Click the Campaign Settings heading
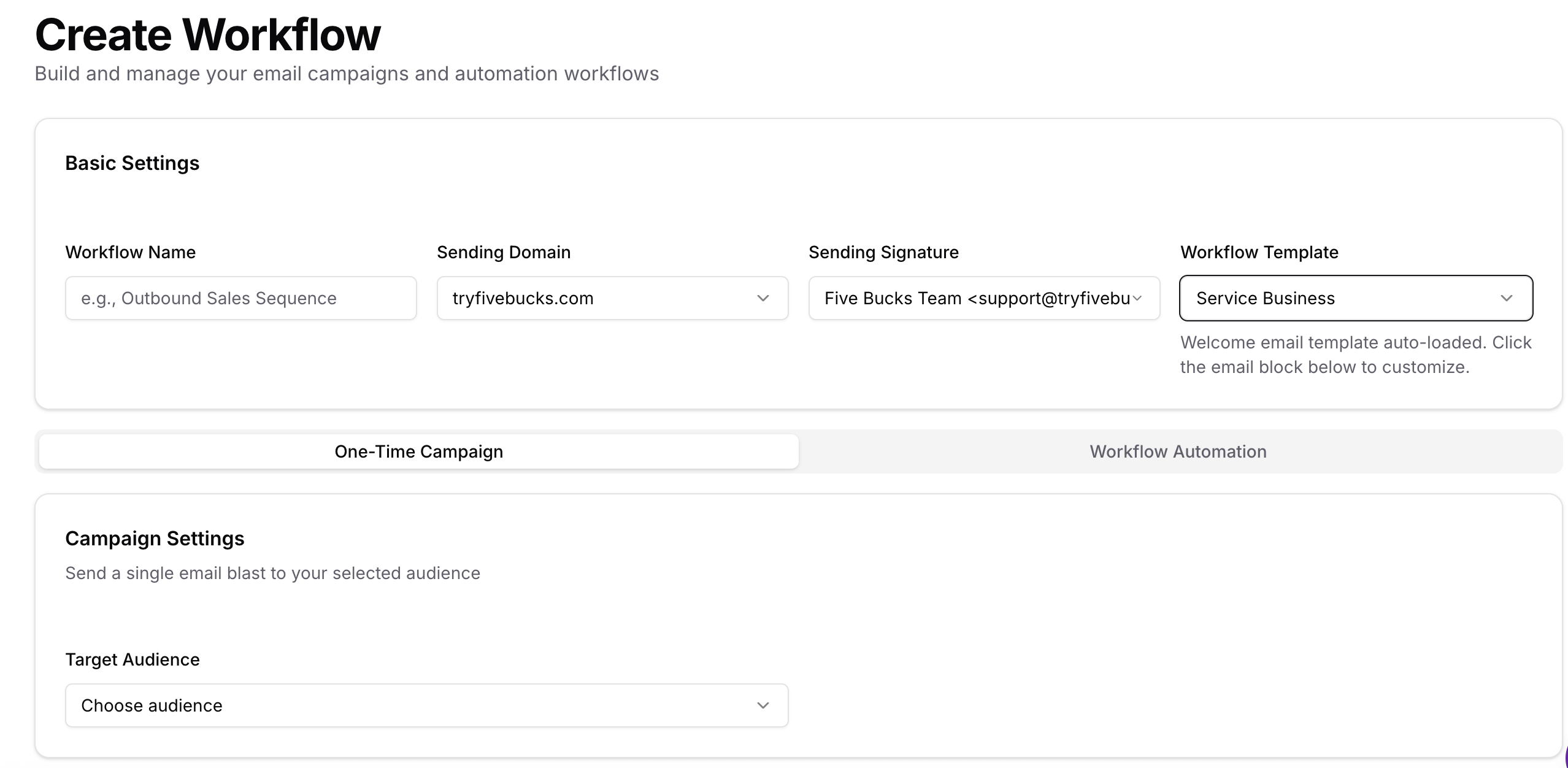 pos(155,539)
